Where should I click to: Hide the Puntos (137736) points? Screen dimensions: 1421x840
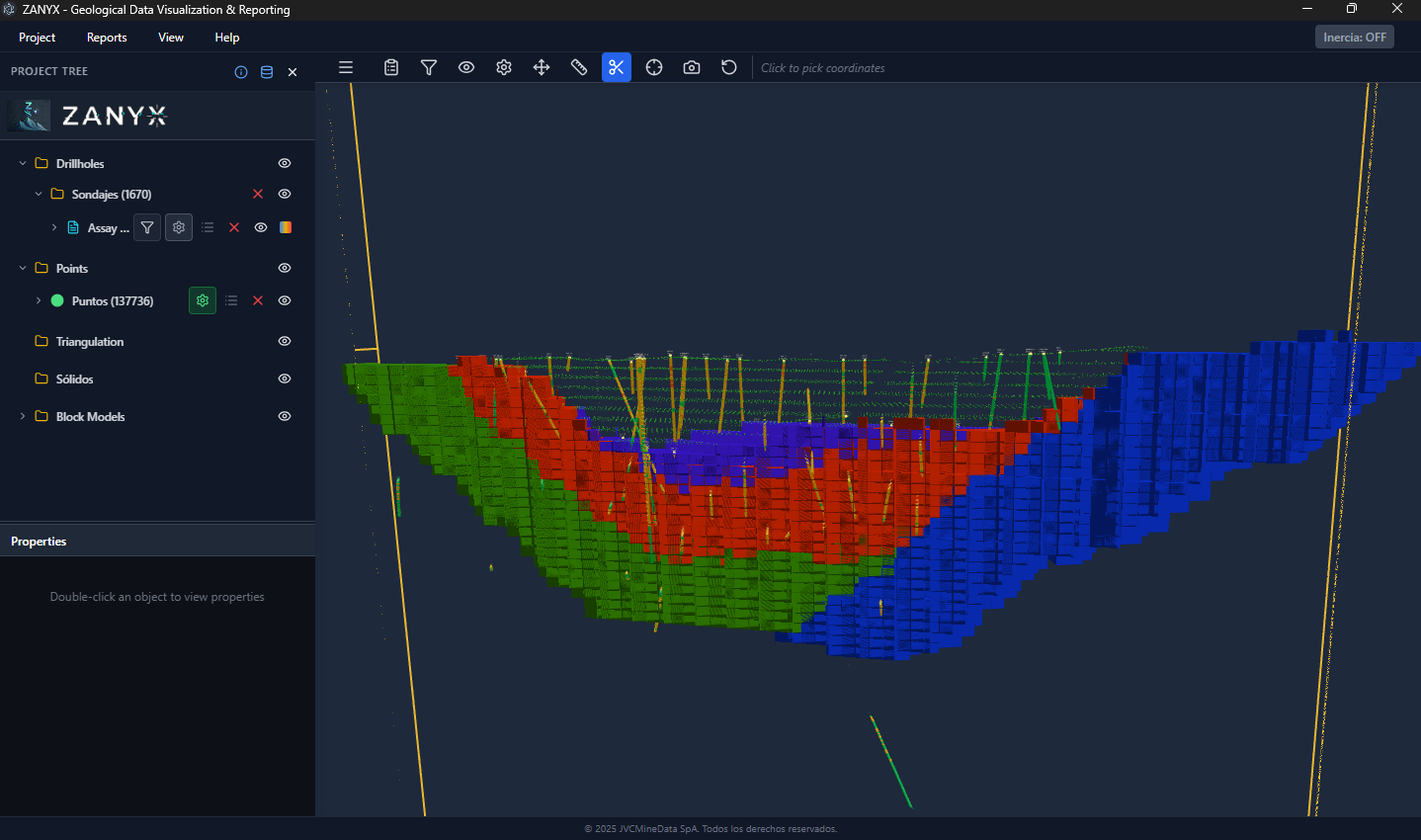coord(284,300)
